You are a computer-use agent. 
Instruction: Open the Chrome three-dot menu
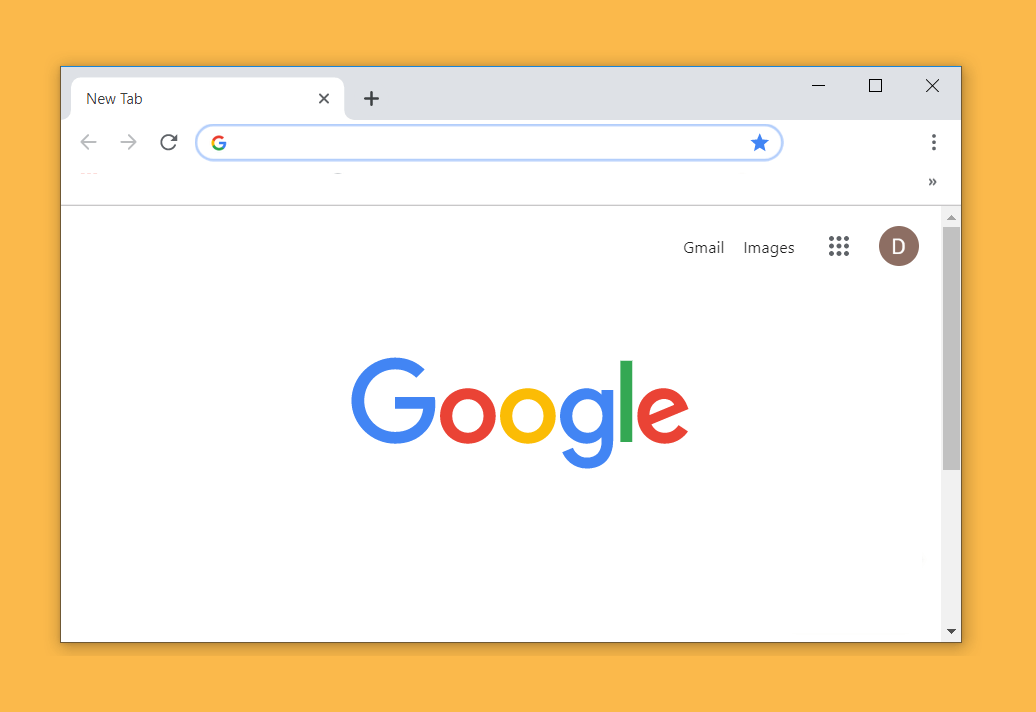[x=934, y=142]
